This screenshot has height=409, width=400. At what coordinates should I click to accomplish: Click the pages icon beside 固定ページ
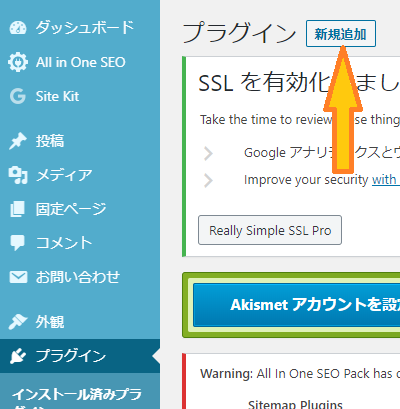tap(18, 209)
